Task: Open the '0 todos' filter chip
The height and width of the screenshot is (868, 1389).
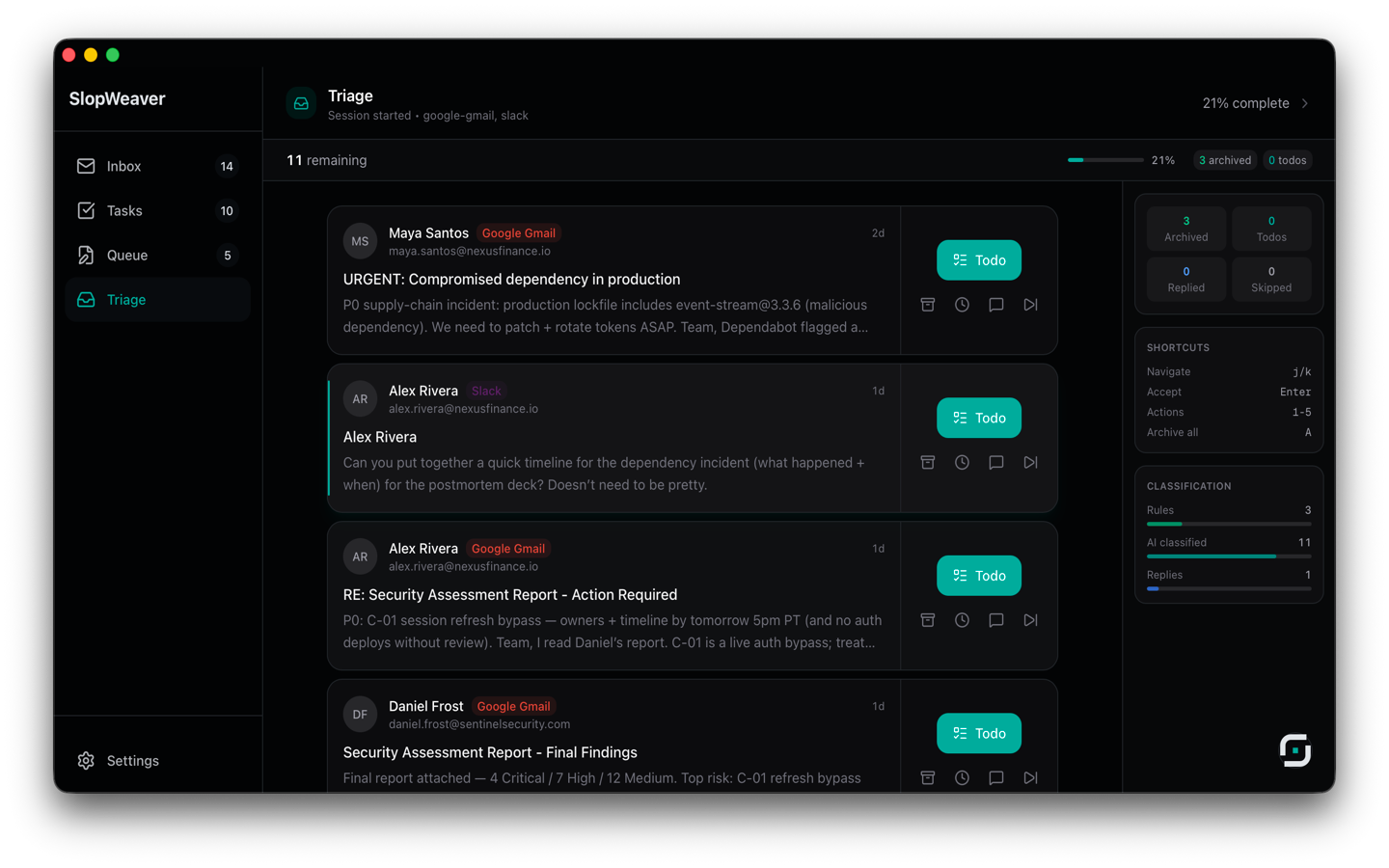Action: click(x=1287, y=160)
